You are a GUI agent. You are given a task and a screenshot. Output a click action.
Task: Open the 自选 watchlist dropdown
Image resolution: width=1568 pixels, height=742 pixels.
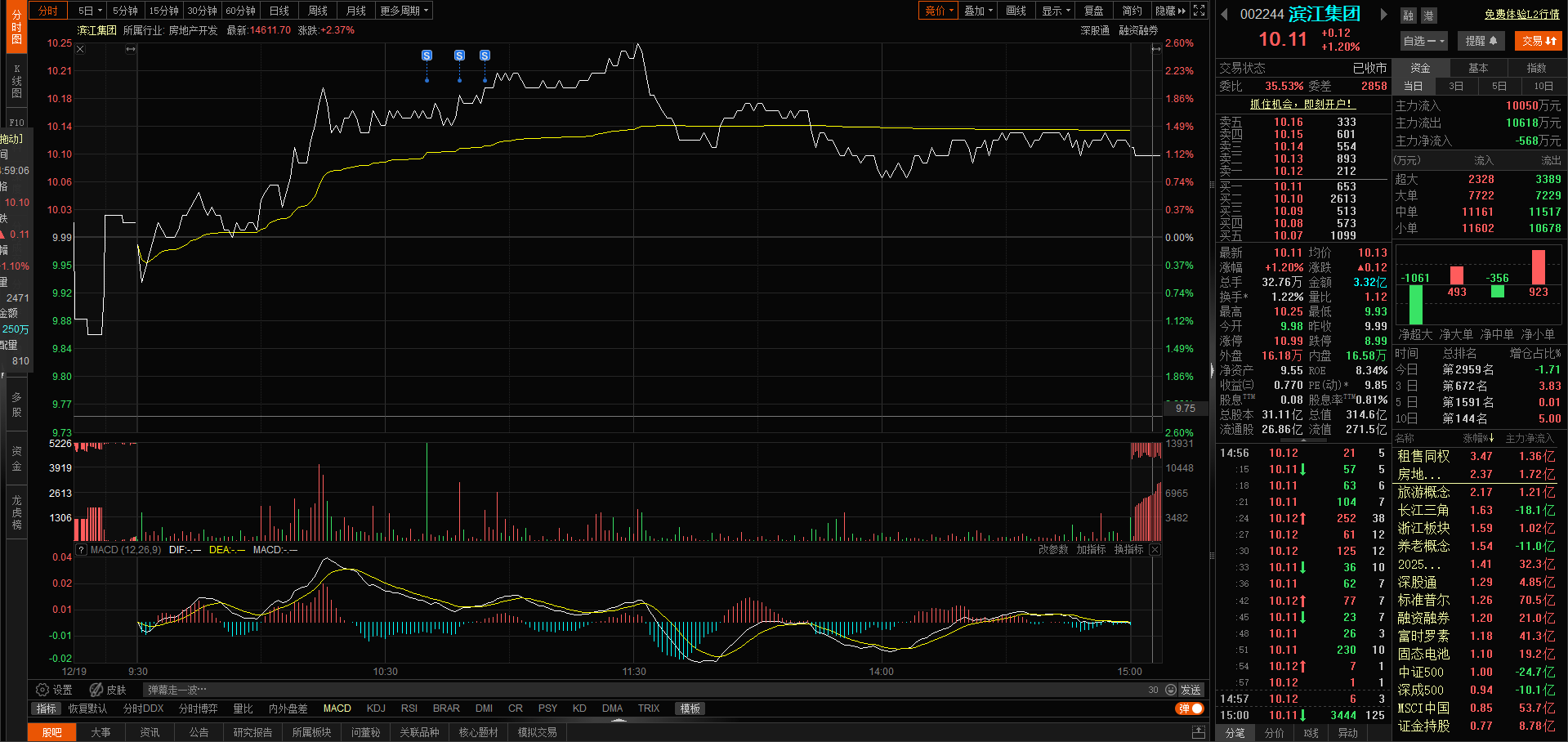(1424, 41)
